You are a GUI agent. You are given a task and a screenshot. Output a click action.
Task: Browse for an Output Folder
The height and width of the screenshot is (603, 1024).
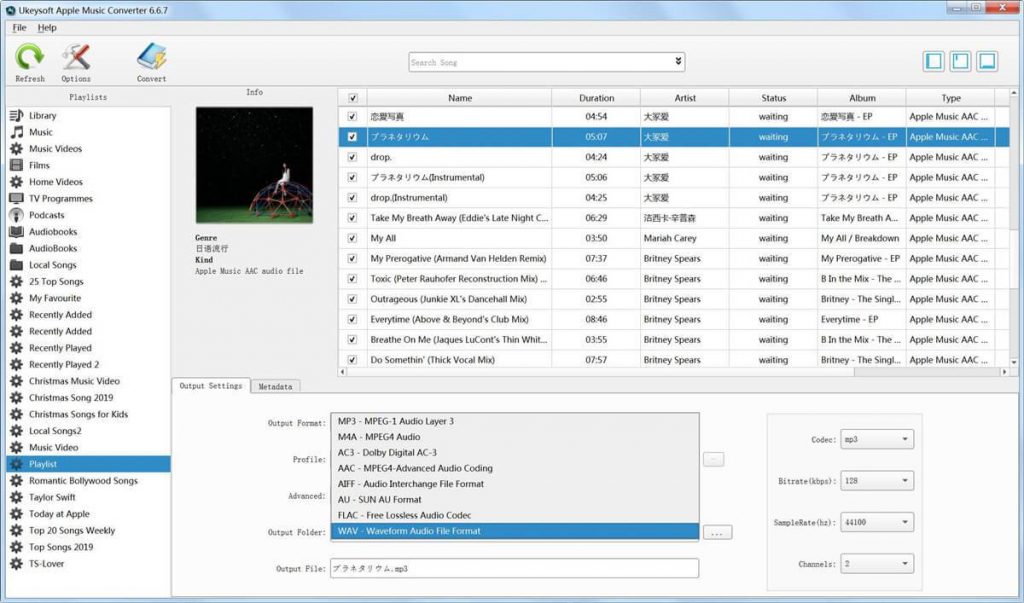(x=716, y=532)
